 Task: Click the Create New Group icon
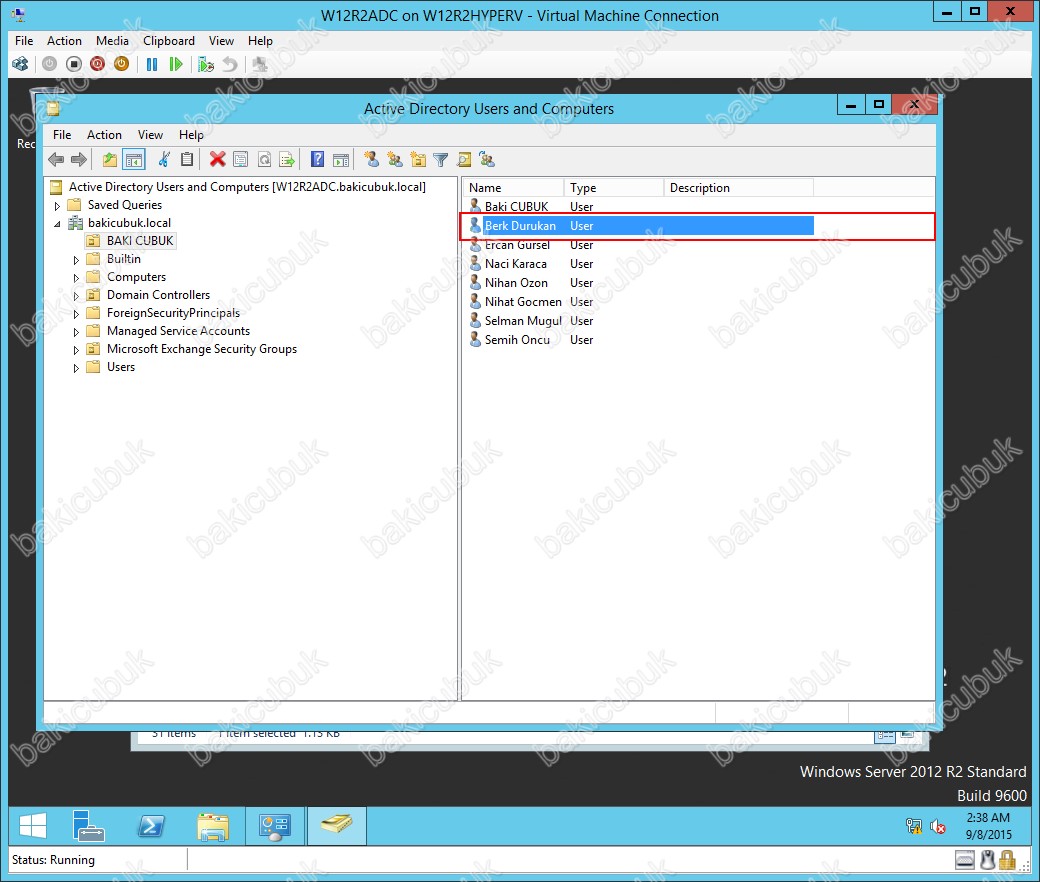[x=395, y=159]
